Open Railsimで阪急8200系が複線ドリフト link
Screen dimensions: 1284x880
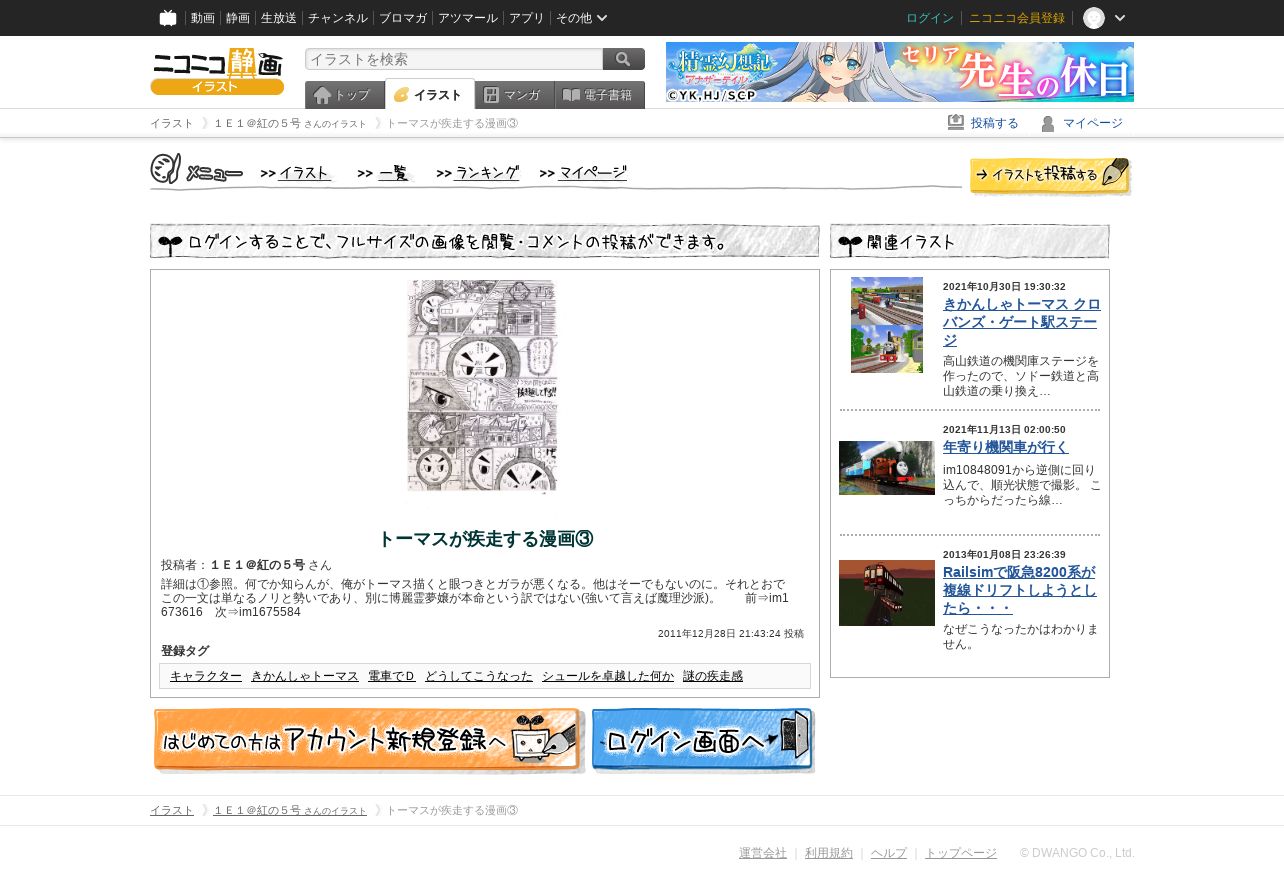pos(1020,590)
